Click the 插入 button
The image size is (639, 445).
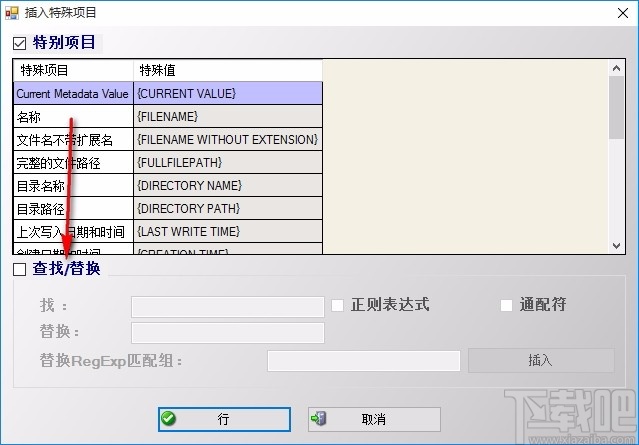(x=541, y=360)
